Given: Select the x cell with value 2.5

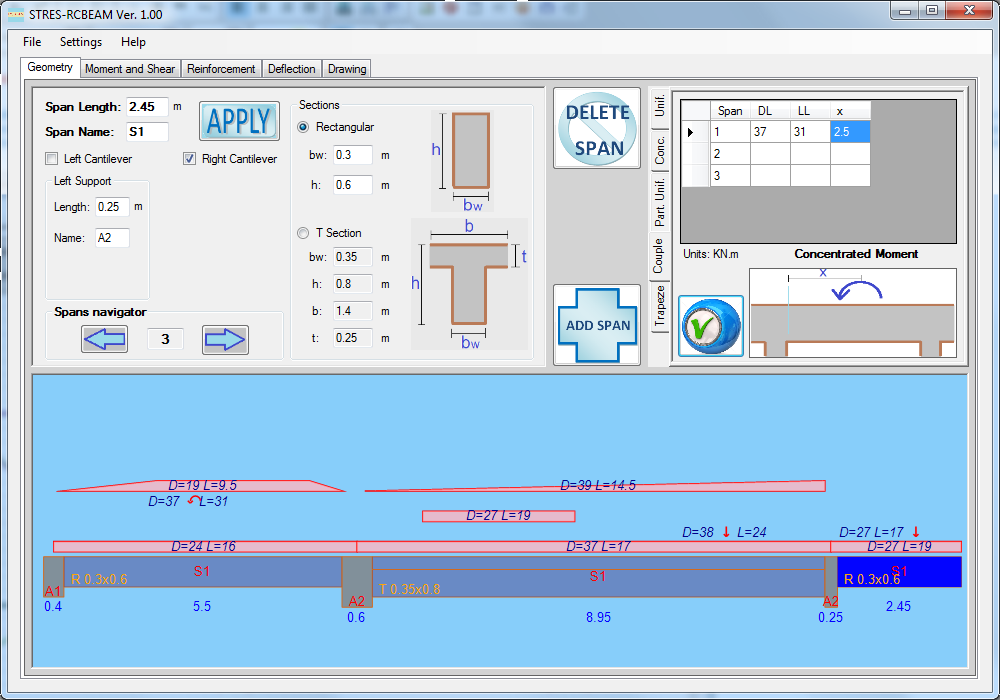Looking at the screenshot, I should [849, 132].
